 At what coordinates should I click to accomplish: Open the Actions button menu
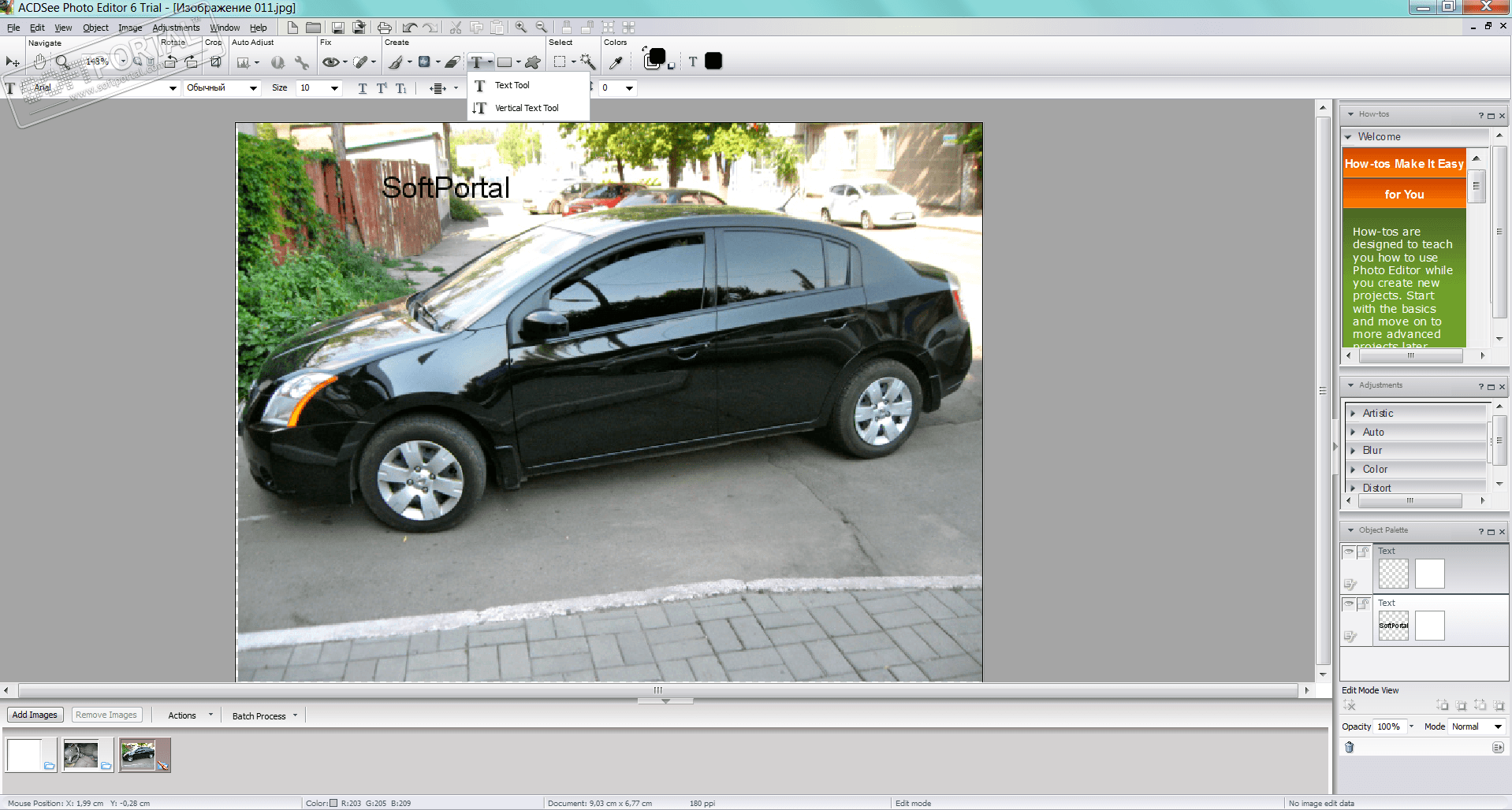(190, 715)
